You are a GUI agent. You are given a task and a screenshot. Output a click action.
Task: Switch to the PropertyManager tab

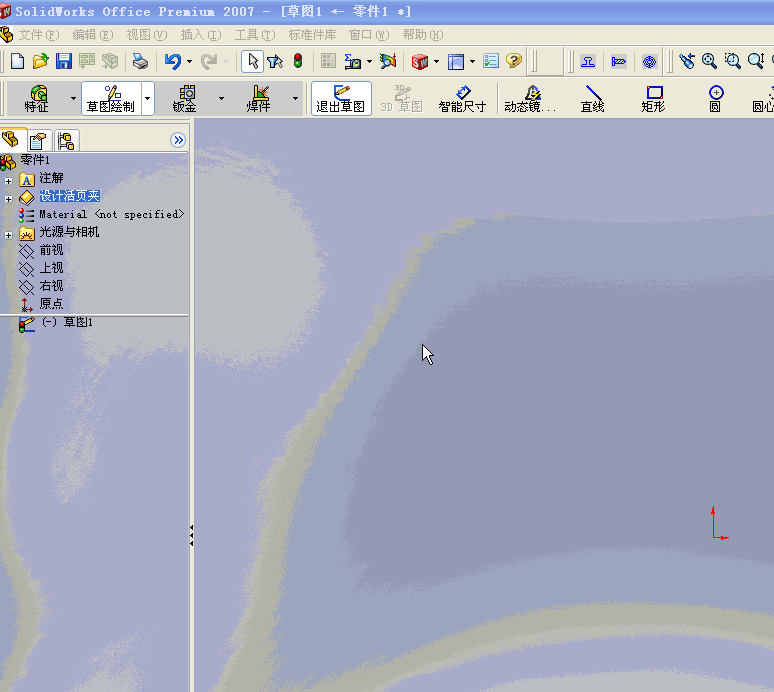pos(38,141)
